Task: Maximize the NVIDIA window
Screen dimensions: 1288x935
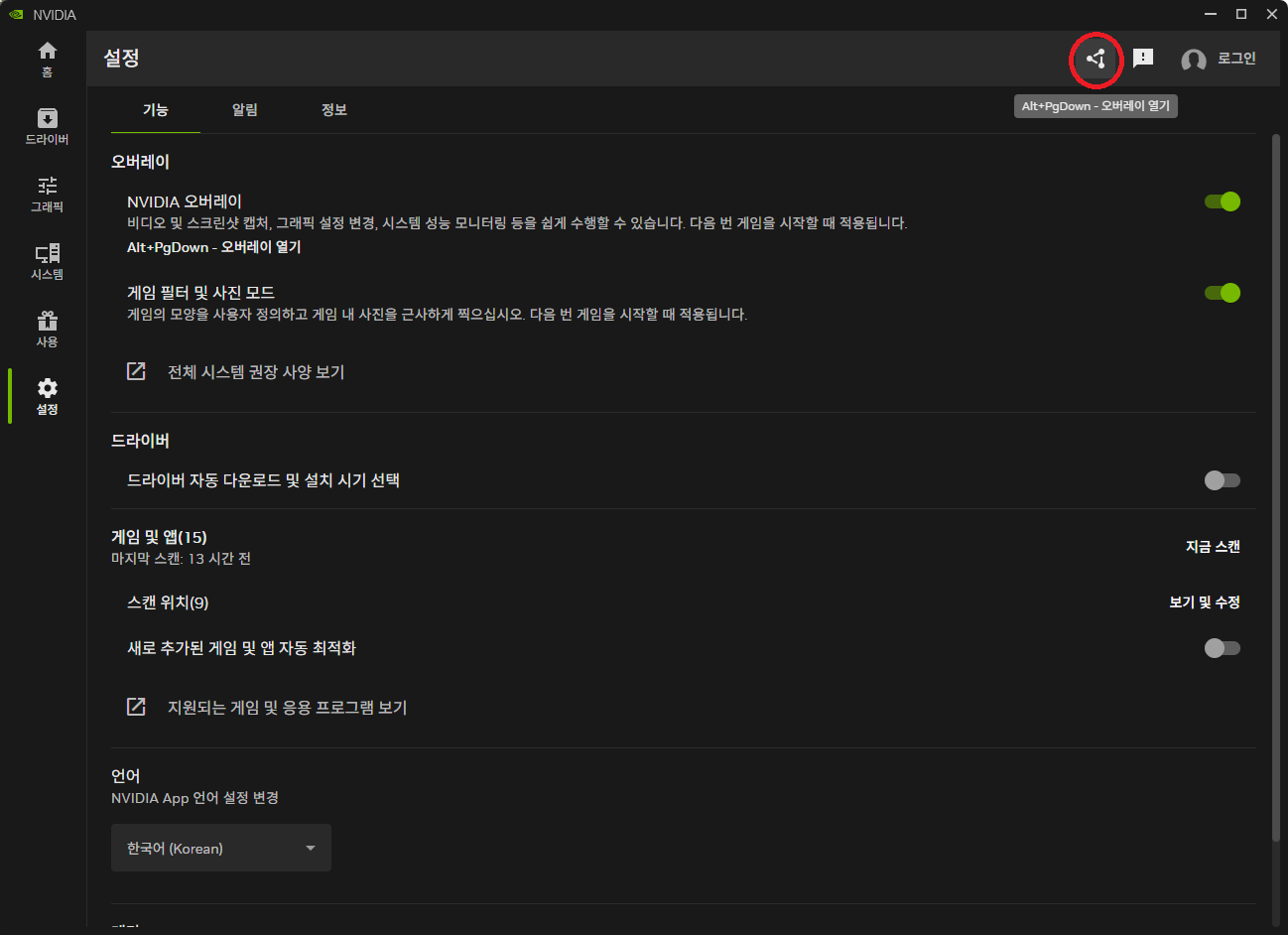Action: click(x=1241, y=14)
